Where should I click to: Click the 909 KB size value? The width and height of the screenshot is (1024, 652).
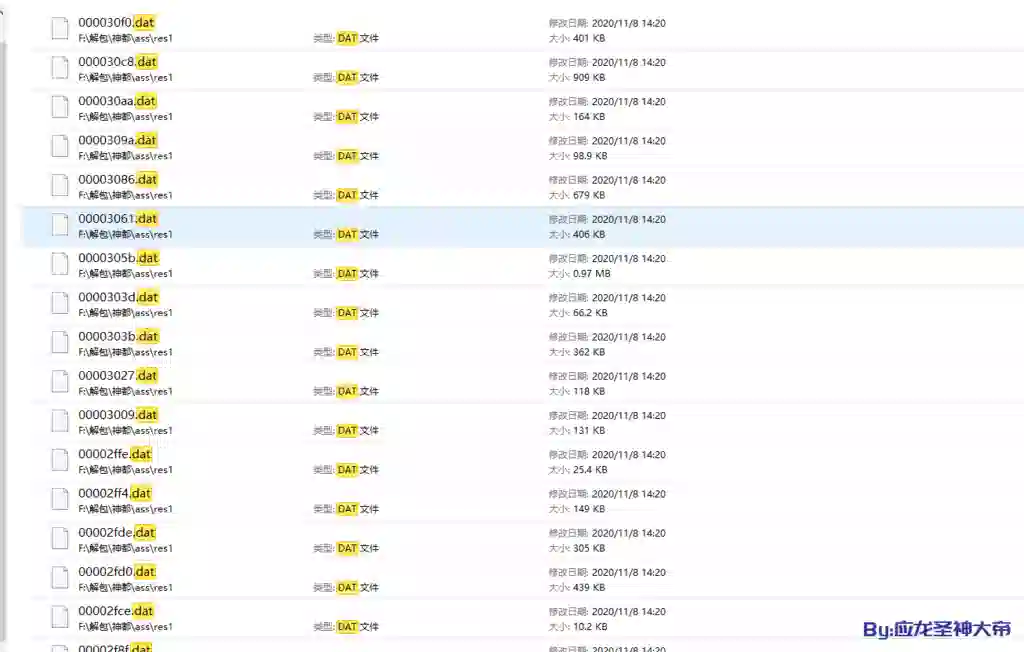click(589, 77)
